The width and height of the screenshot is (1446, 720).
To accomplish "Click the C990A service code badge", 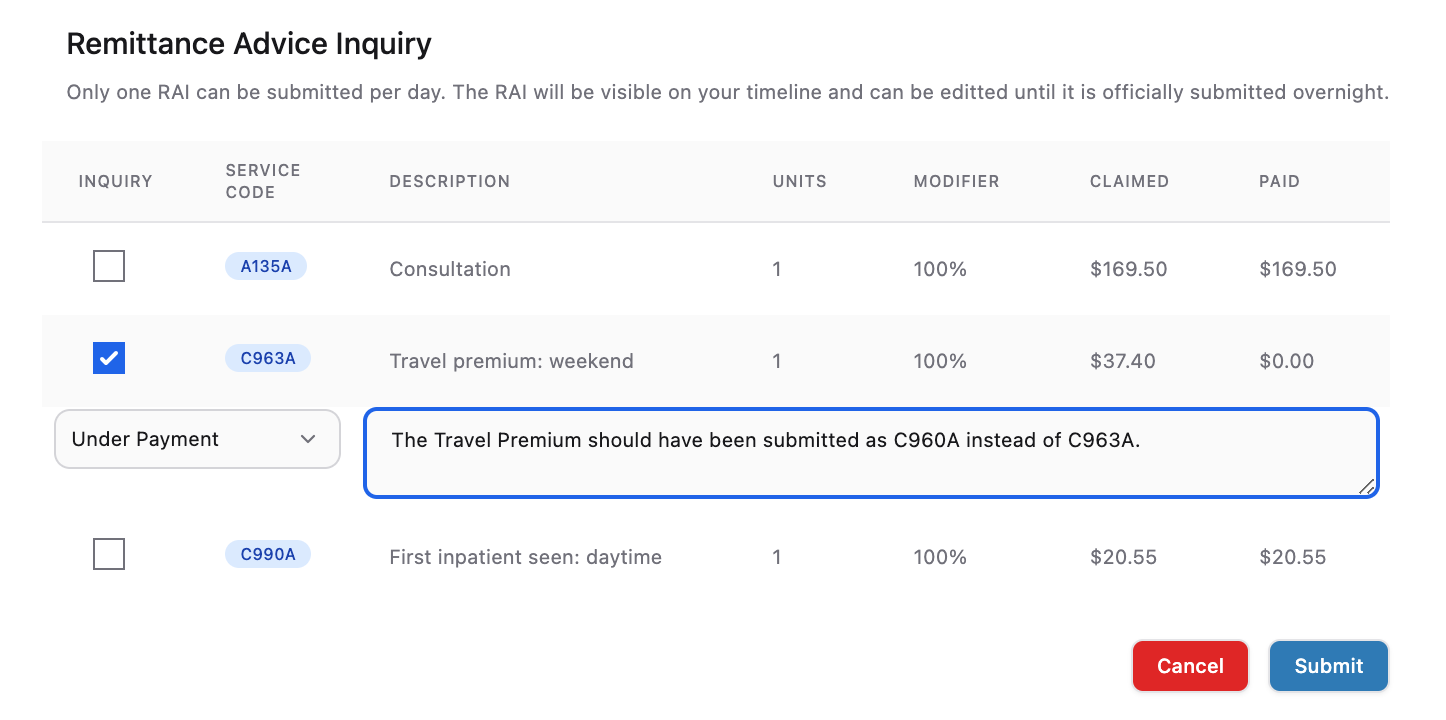I will point(268,554).
